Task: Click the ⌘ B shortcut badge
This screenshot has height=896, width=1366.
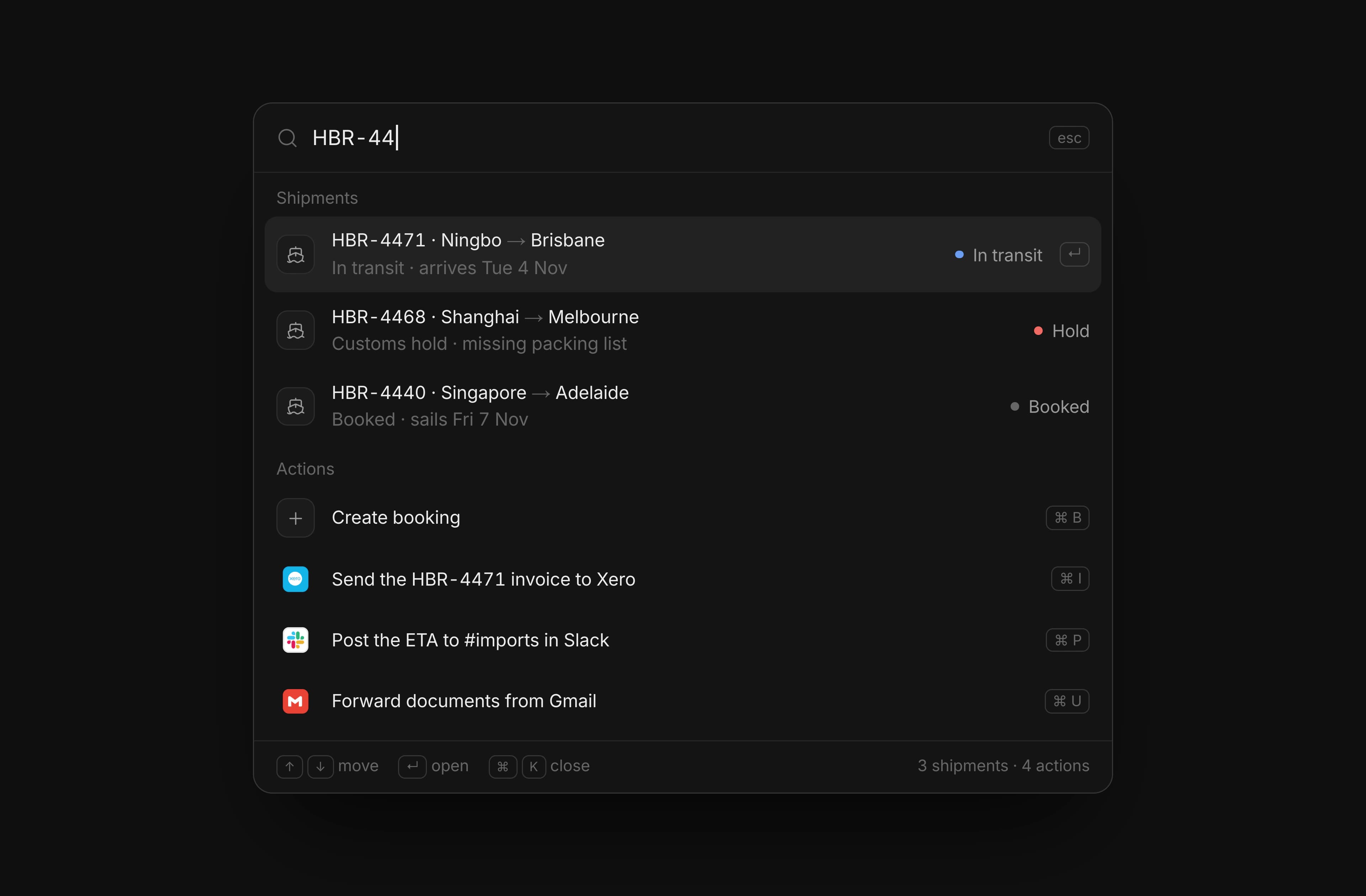Action: [x=1067, y=518]
